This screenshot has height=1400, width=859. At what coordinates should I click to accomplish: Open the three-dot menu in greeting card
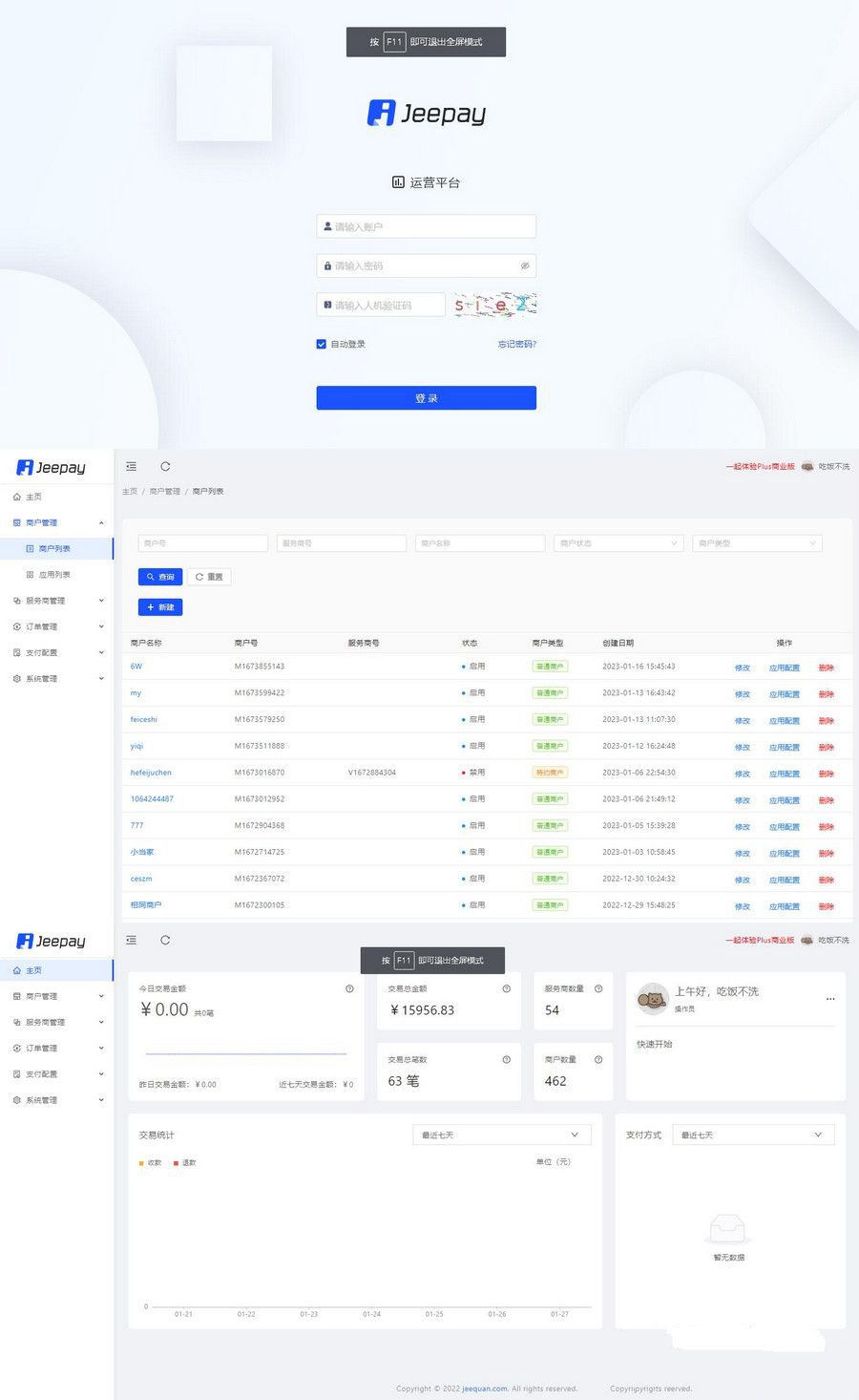pyautogui.click(x=830, y=999)
